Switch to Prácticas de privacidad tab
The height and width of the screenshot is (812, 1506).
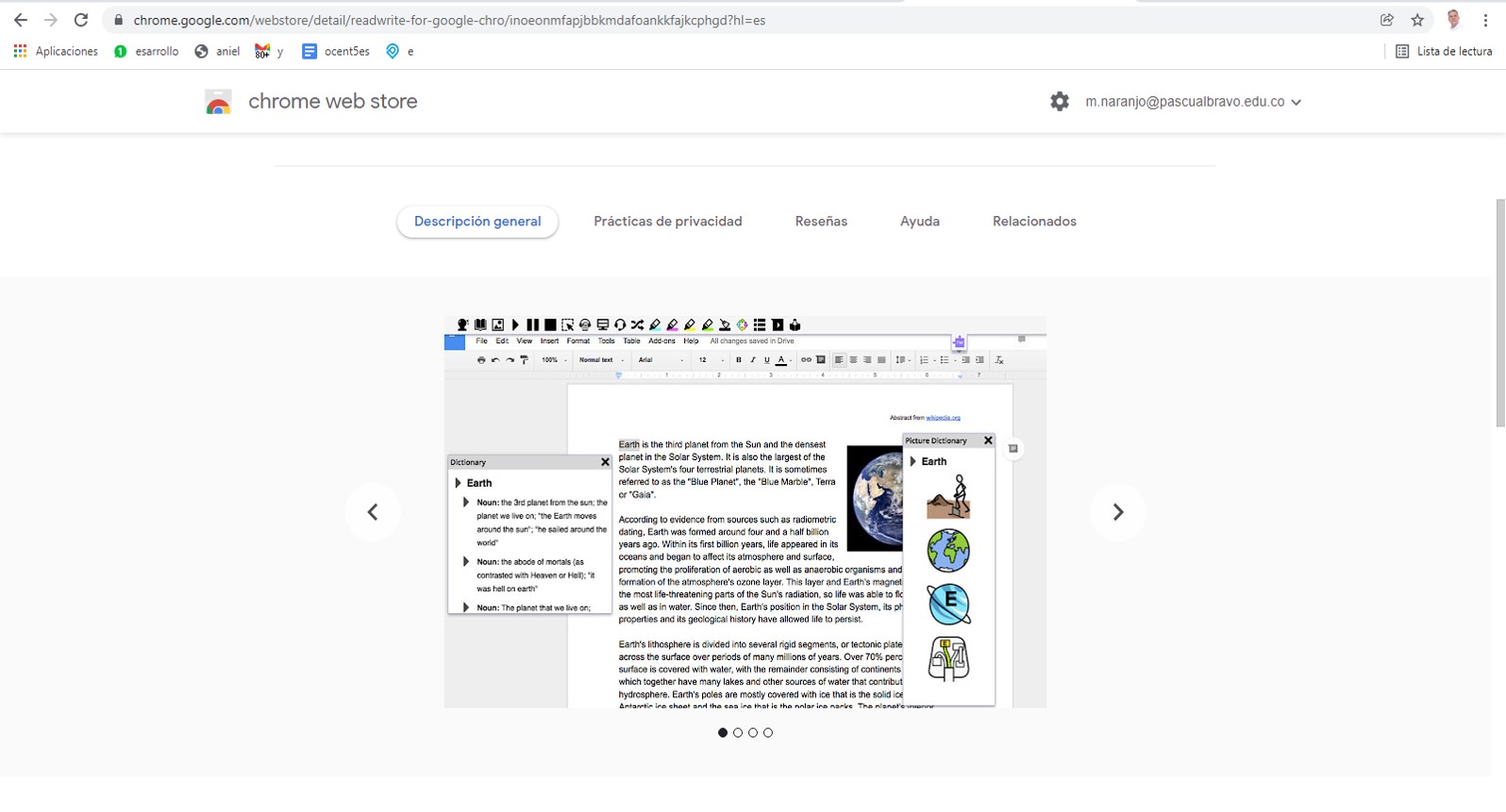tap(668, 222)
